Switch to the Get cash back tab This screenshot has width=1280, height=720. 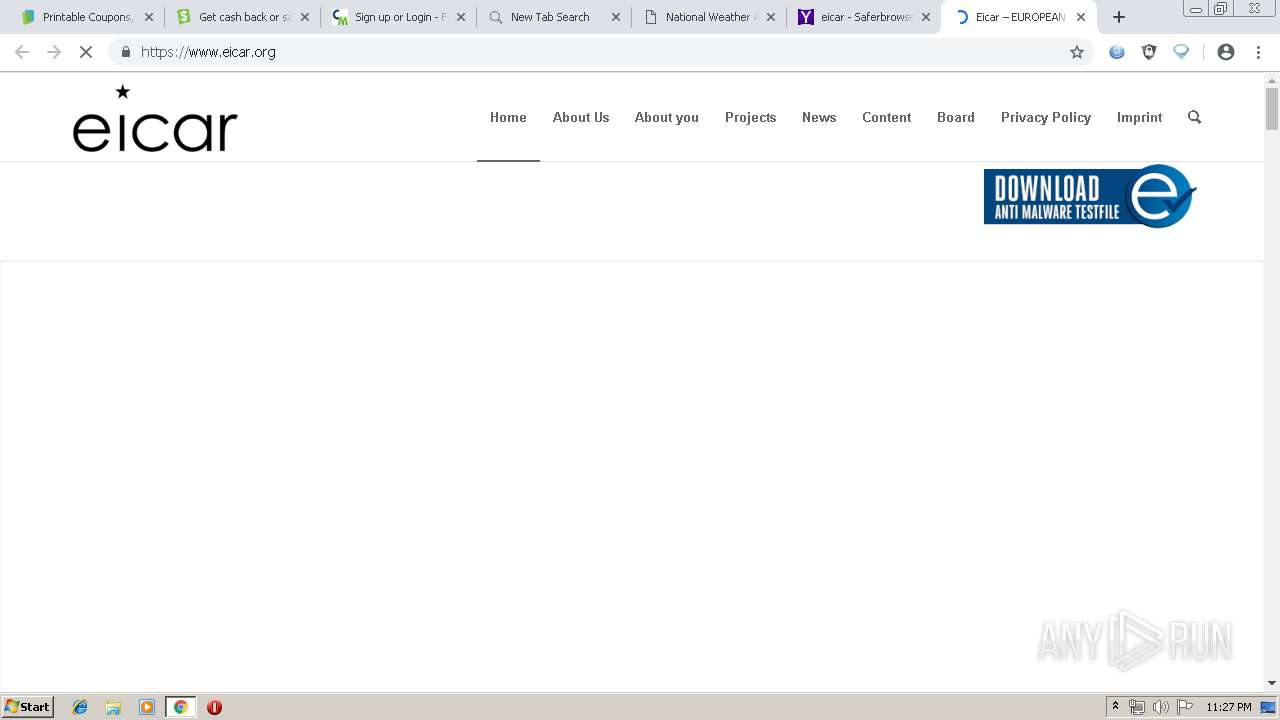click(x=245, y=17)
